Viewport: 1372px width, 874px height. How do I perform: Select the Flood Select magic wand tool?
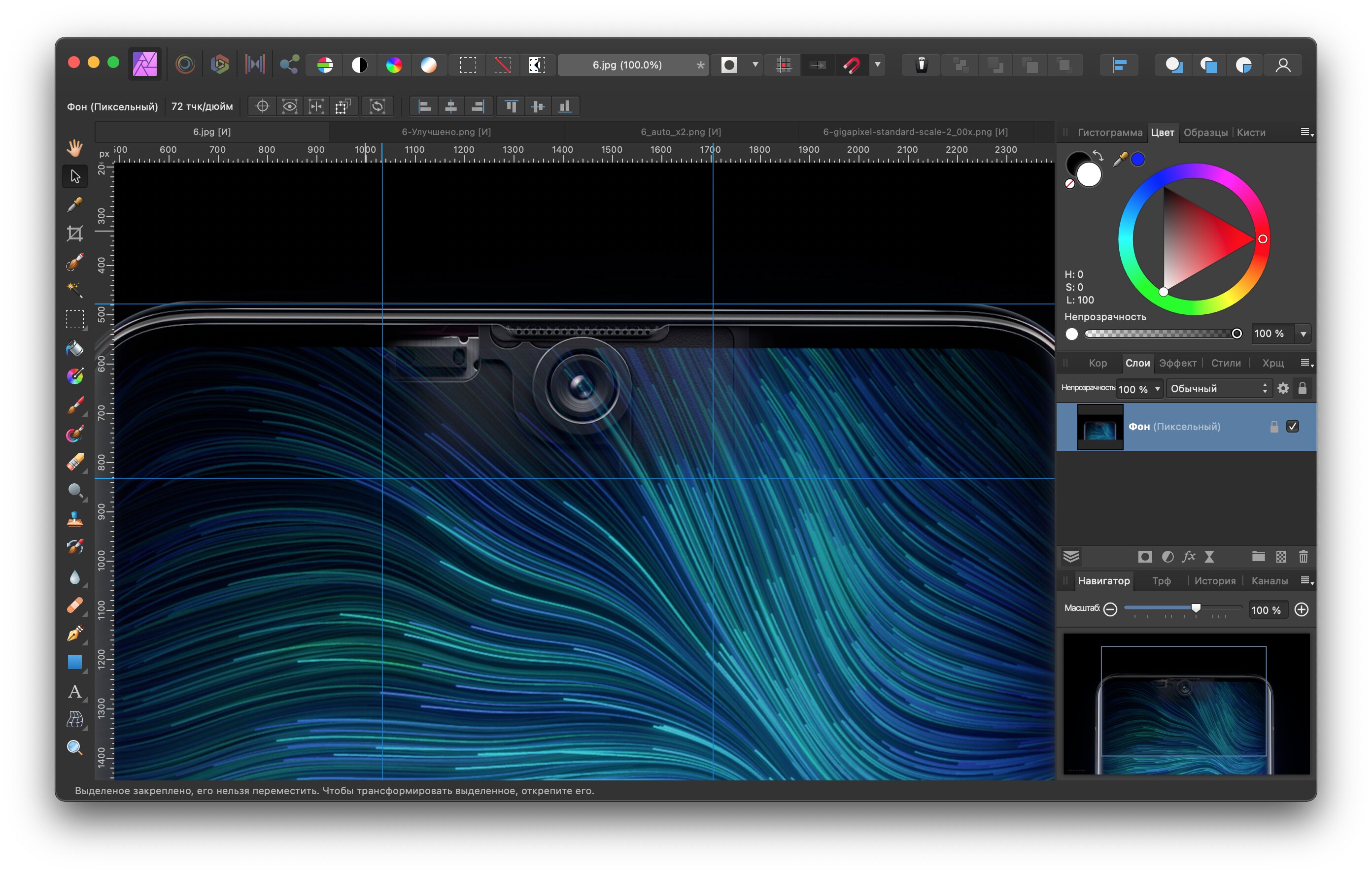(74, 290)
